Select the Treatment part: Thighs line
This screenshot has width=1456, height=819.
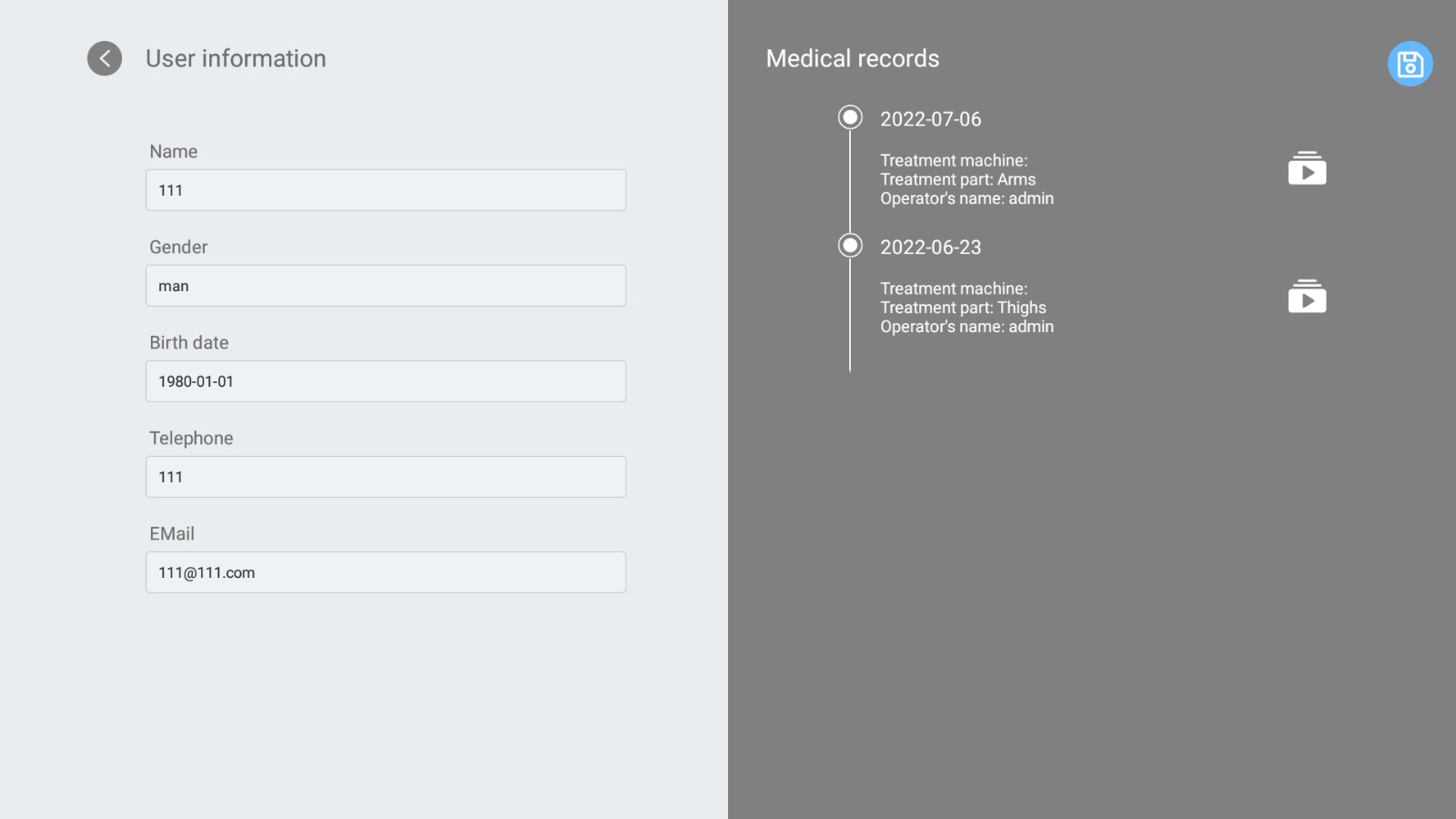[x=963, y=308]
